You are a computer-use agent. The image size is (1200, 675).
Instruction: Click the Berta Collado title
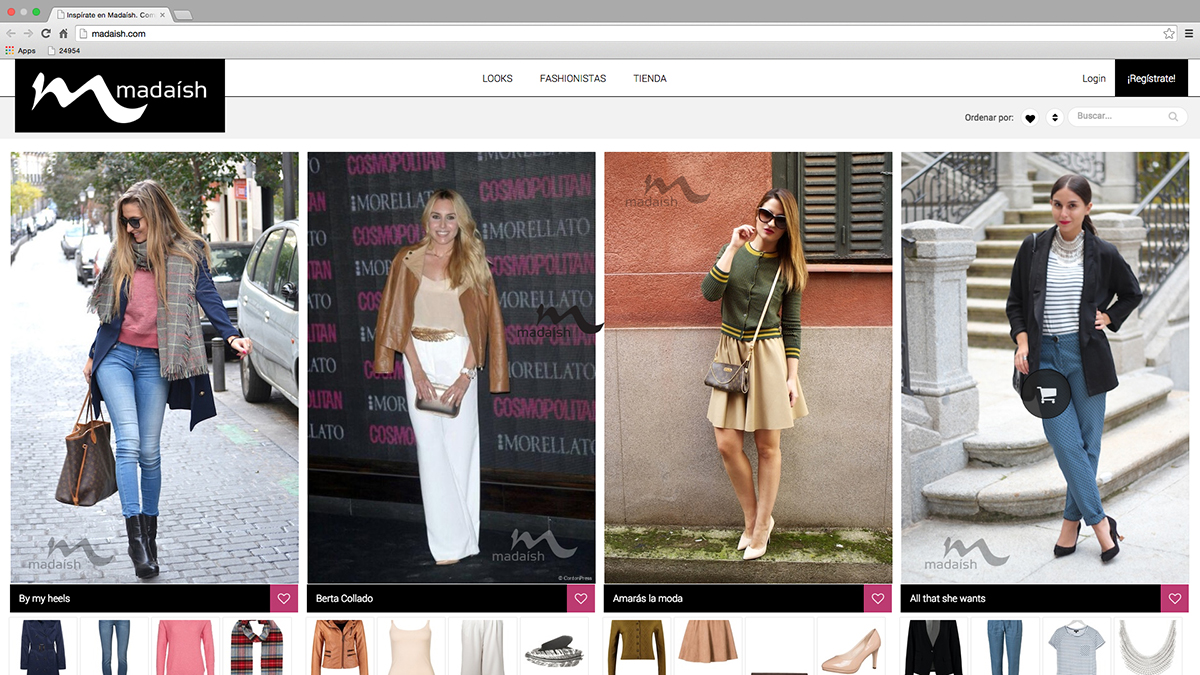pyautogui.click(x=344, y=599)
